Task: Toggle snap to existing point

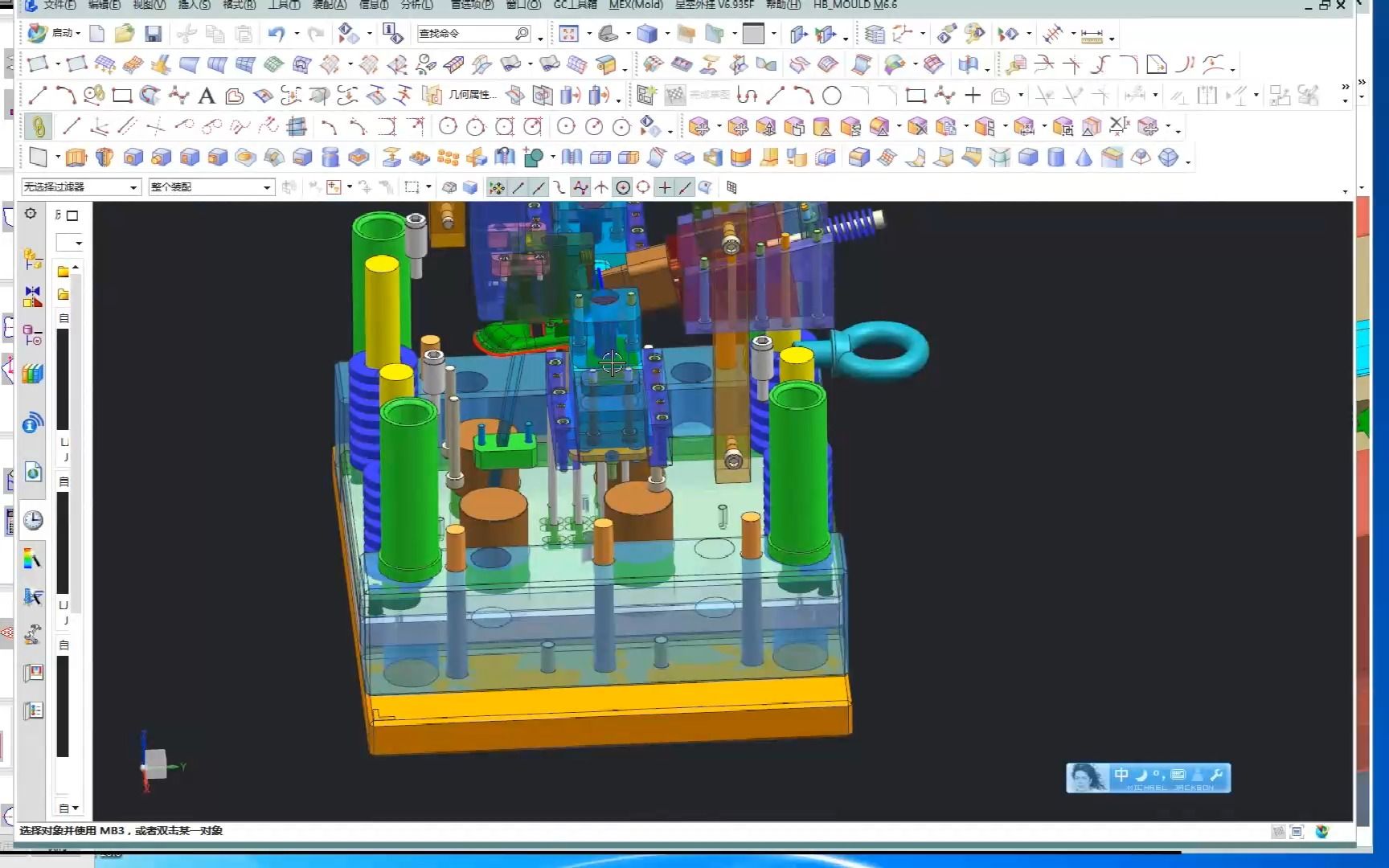Action: (665, 187)
